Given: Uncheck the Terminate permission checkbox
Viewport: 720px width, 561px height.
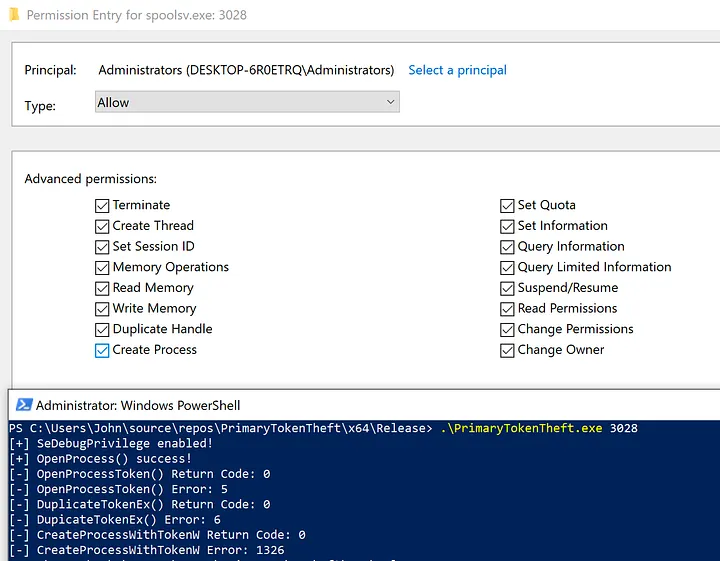Looking at the screenshot, I should tap(102, 205).
